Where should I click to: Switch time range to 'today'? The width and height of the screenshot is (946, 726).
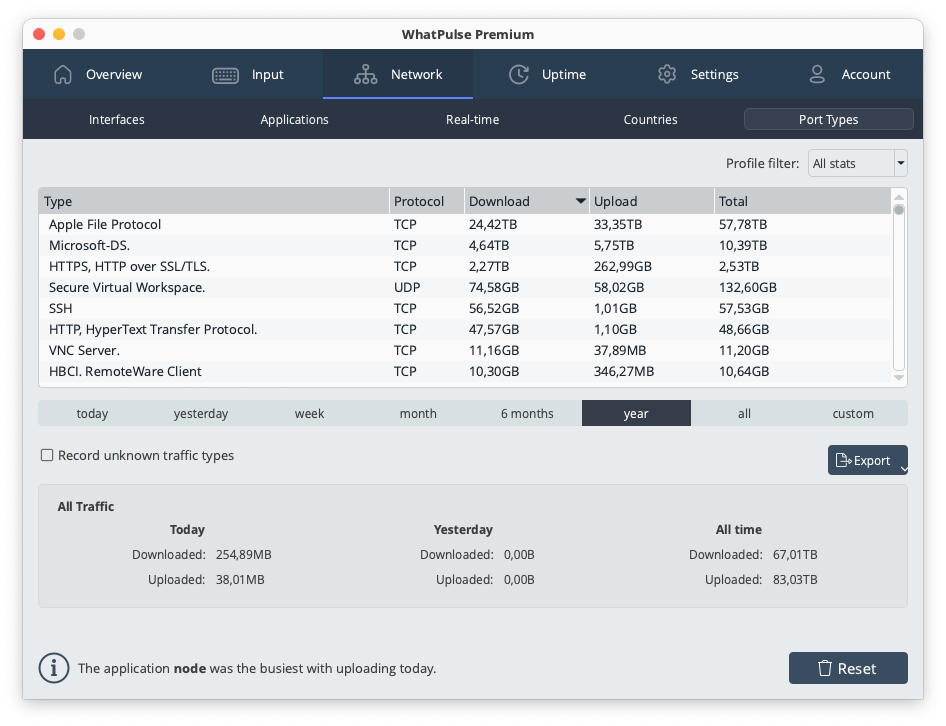pyautogui.click(x=92, y=414)
